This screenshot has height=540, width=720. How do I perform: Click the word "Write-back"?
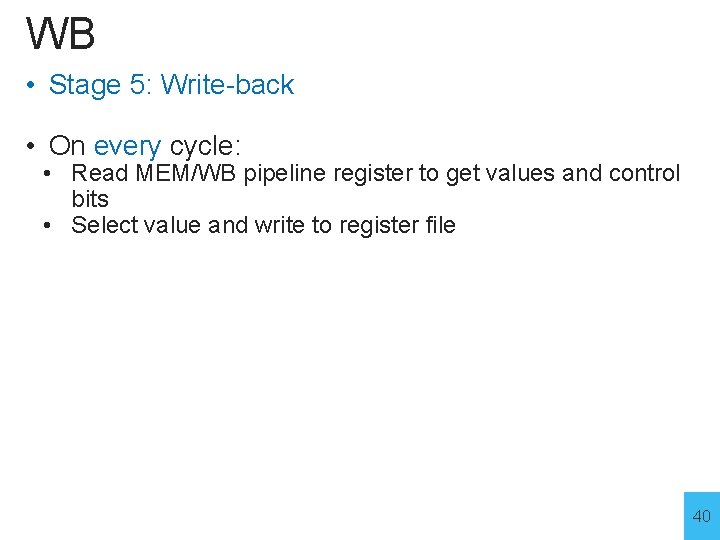click(x=227, y=85)
